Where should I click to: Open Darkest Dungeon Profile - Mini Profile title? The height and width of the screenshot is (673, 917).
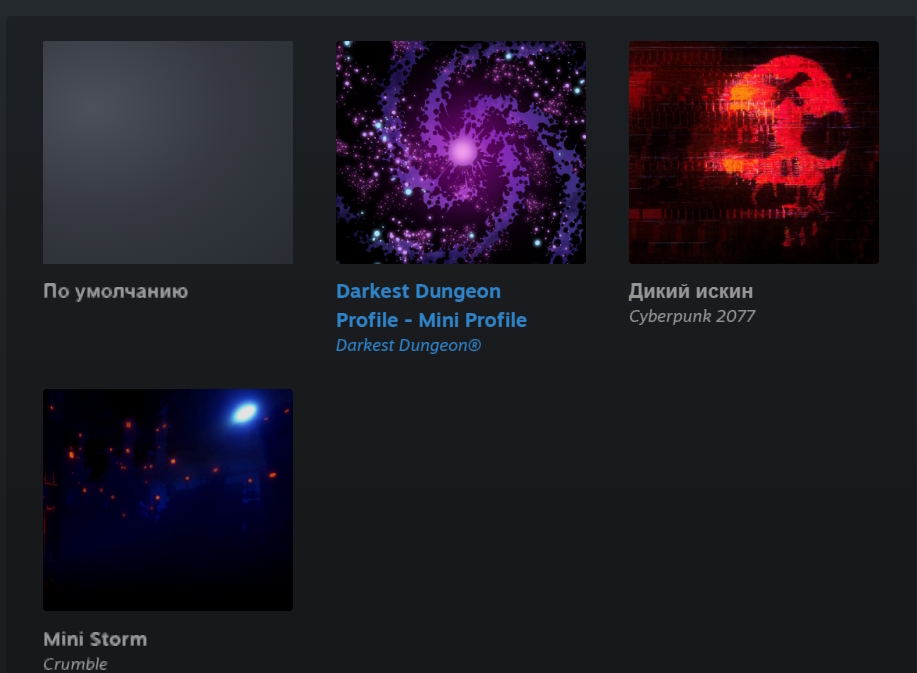pos(432,305)
